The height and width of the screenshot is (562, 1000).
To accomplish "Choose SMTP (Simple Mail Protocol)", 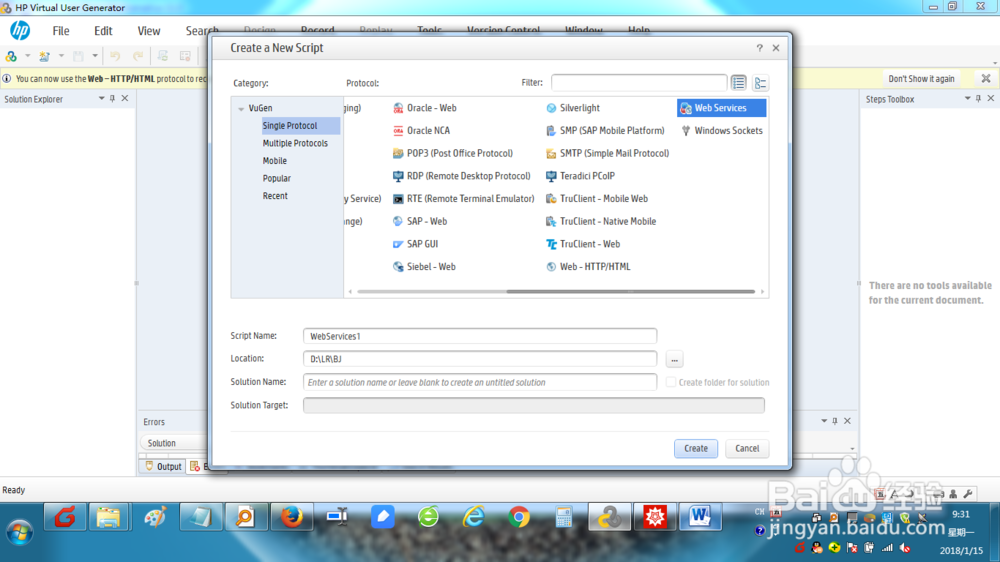I will [608, 153].
